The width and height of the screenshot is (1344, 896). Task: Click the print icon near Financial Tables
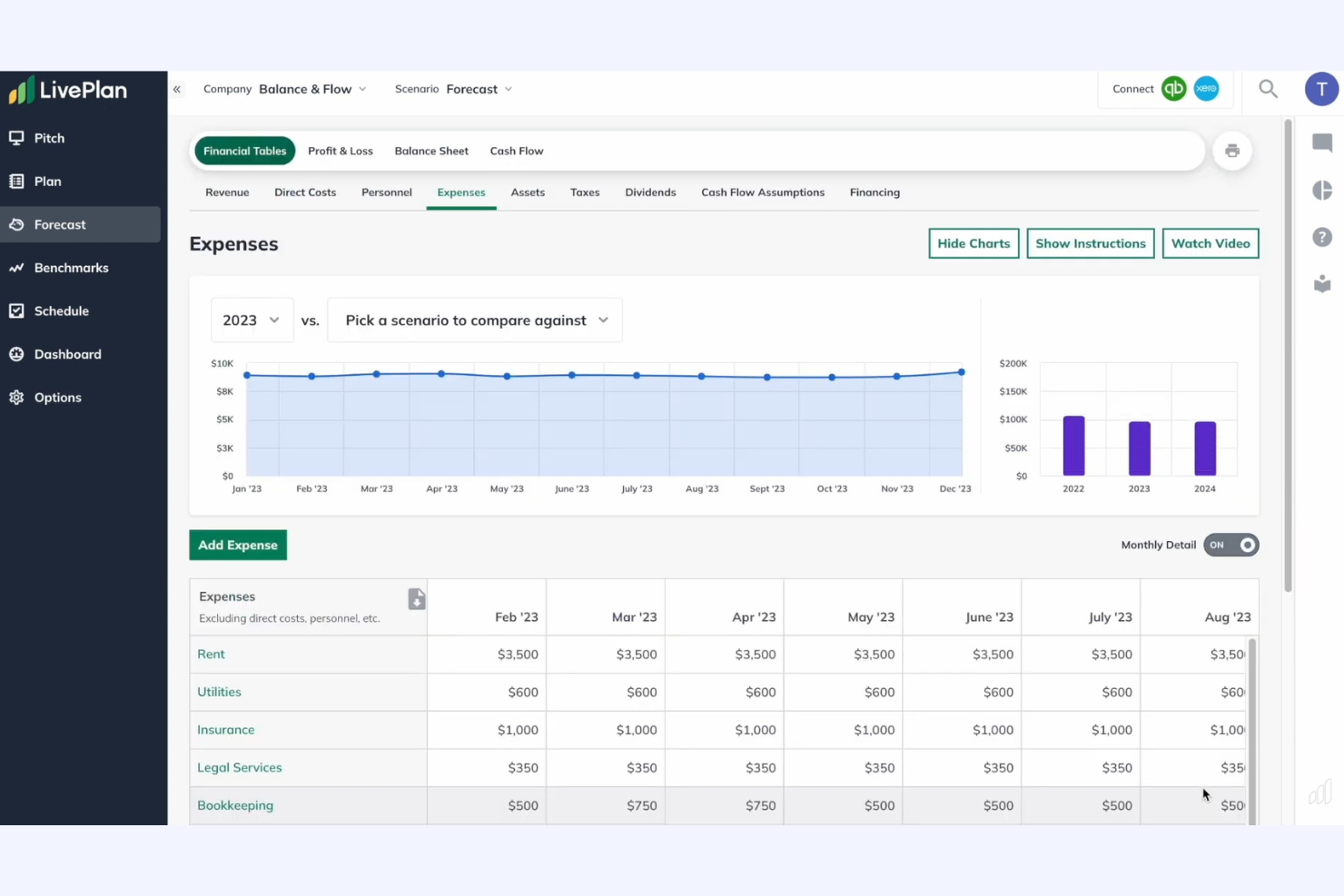[1232, 151]
